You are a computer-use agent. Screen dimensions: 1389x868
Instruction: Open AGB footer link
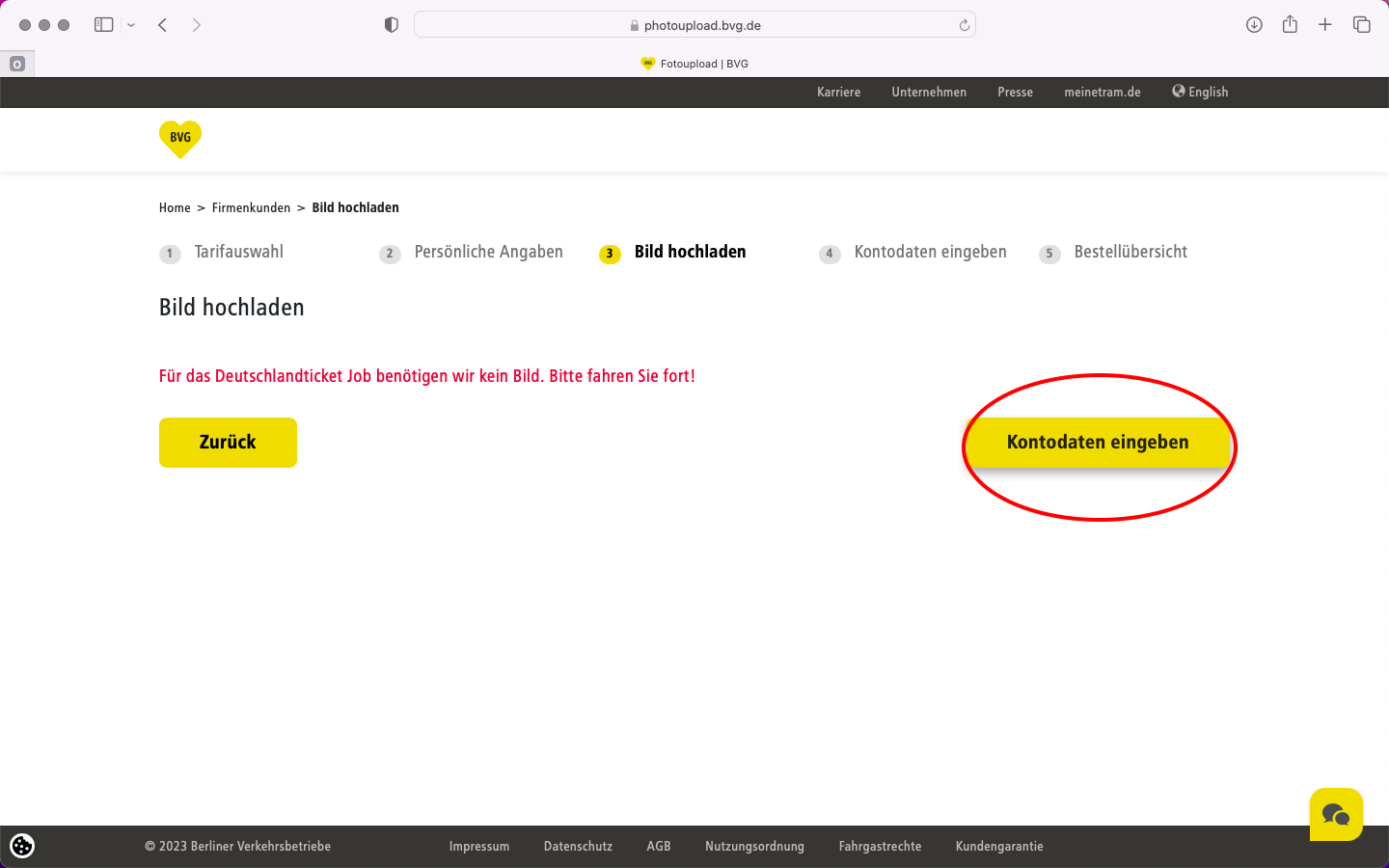[659, 847]
